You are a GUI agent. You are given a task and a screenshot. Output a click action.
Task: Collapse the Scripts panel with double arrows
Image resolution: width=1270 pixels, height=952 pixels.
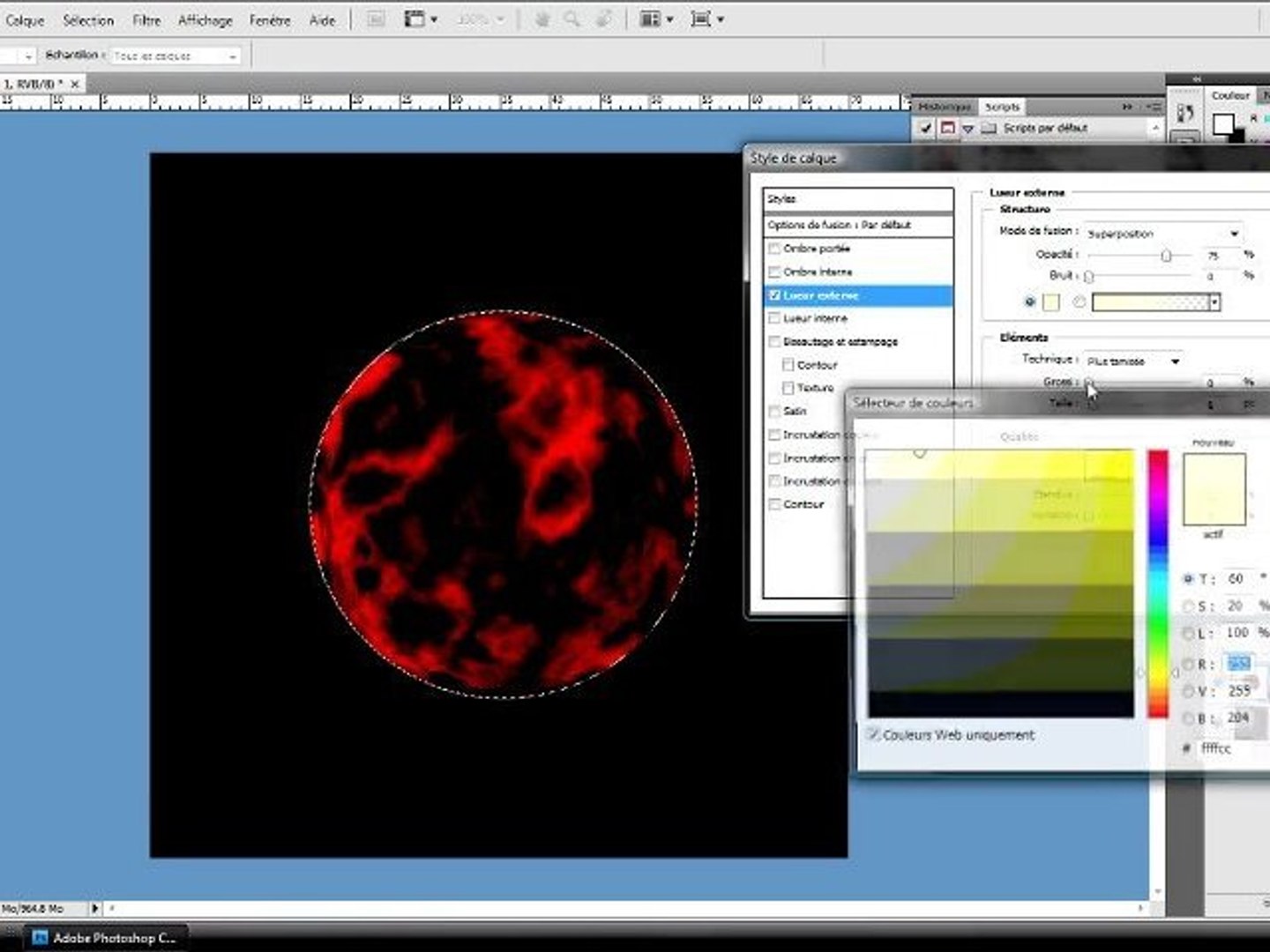(x=1127, y=107)
